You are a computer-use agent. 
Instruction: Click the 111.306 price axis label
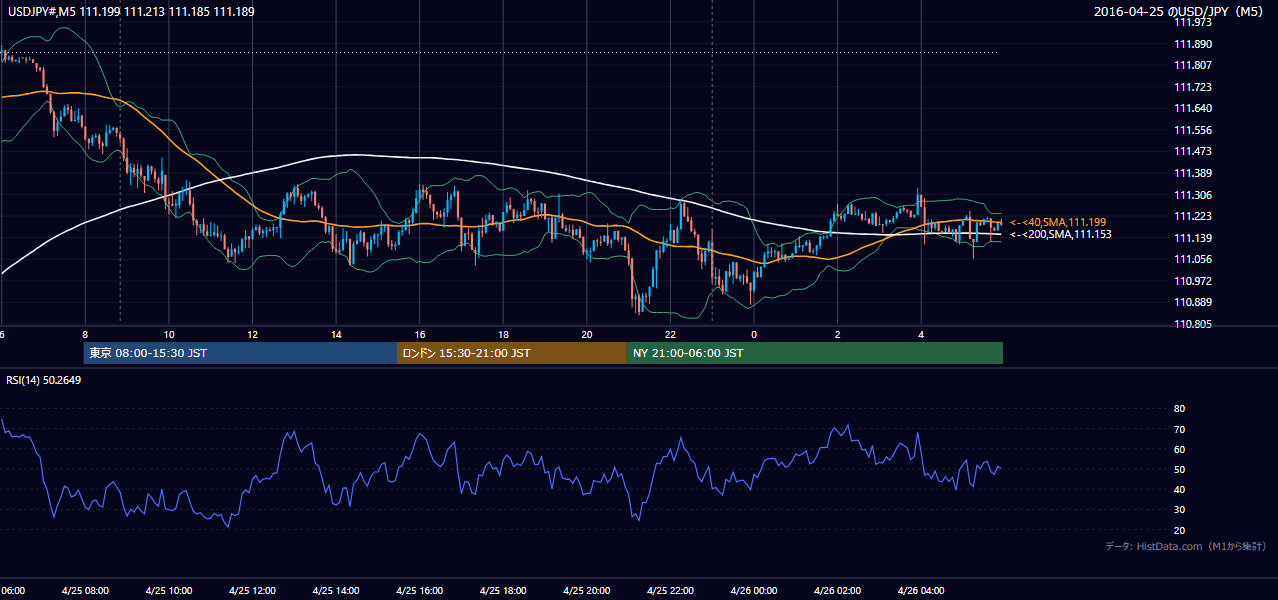tap(1193, 195)
